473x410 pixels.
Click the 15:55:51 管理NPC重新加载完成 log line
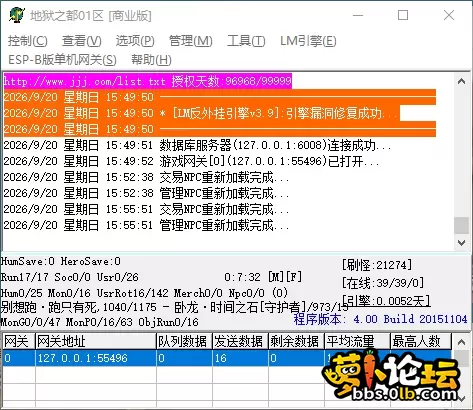click(146, 225)
